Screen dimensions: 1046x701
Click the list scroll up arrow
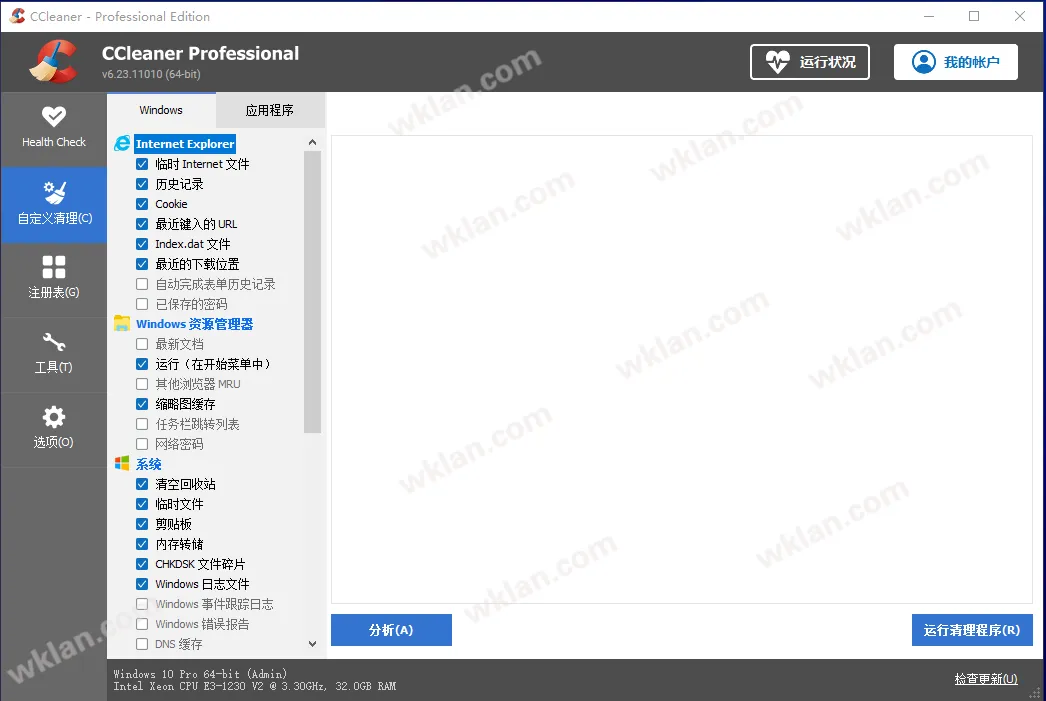point(312,142)
